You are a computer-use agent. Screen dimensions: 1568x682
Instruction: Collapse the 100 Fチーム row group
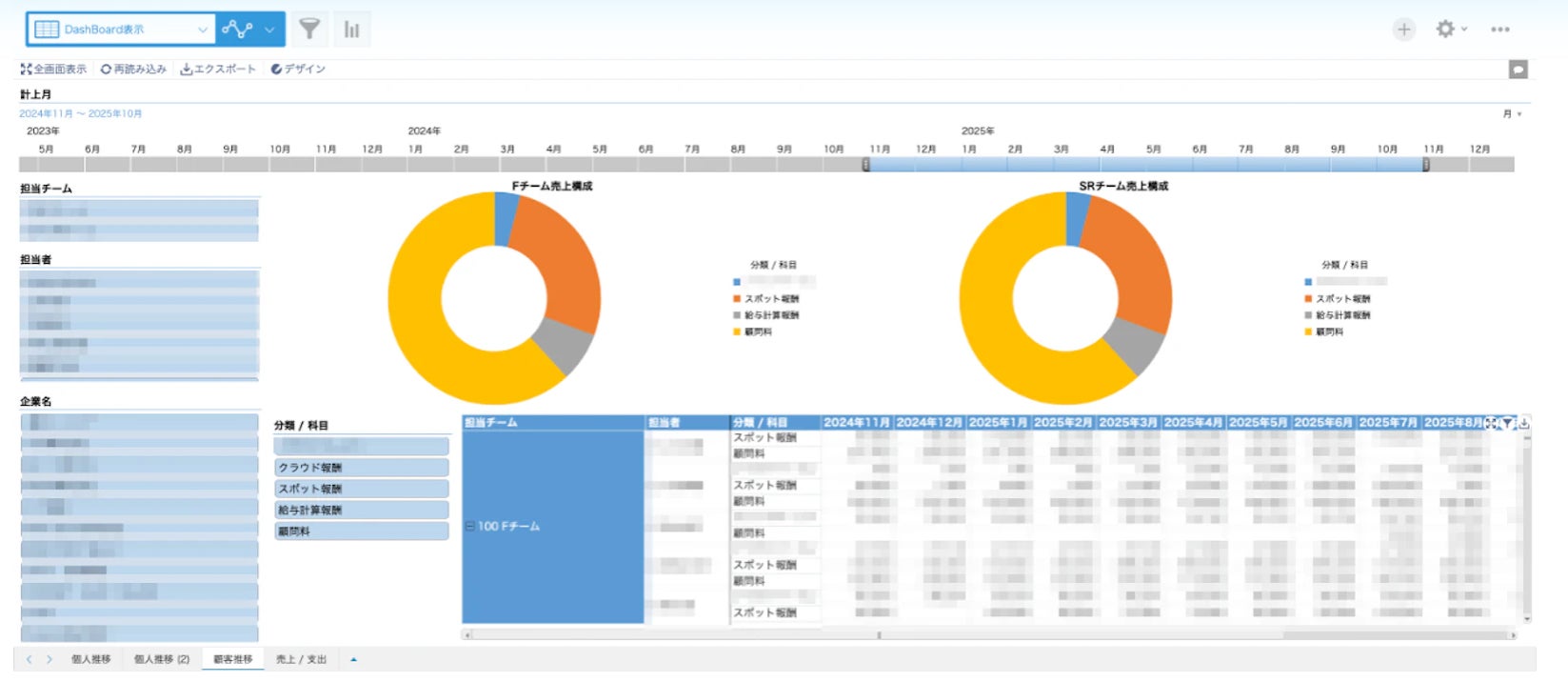click(x=469, y=526)
